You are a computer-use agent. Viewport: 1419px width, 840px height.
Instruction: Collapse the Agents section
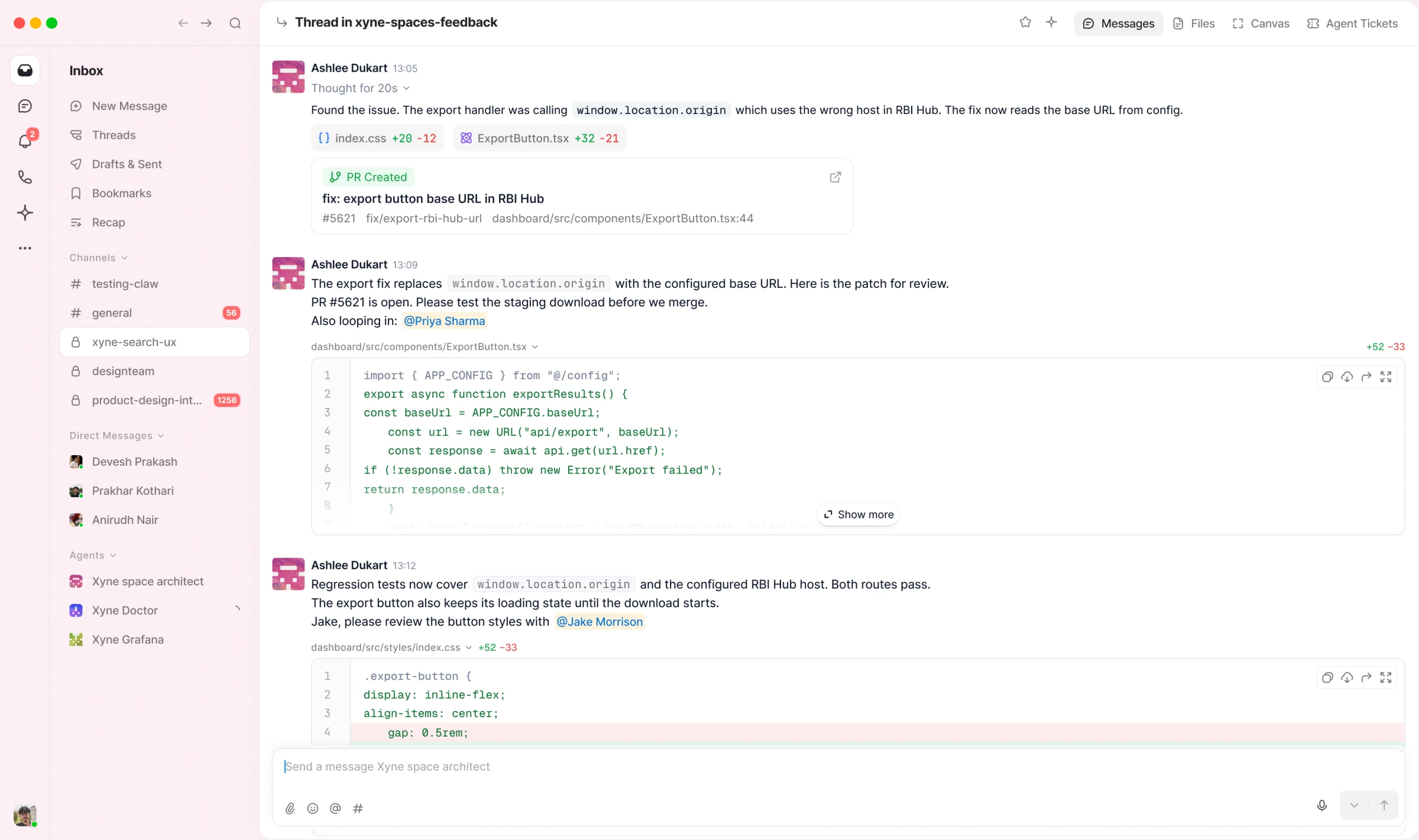93,555
